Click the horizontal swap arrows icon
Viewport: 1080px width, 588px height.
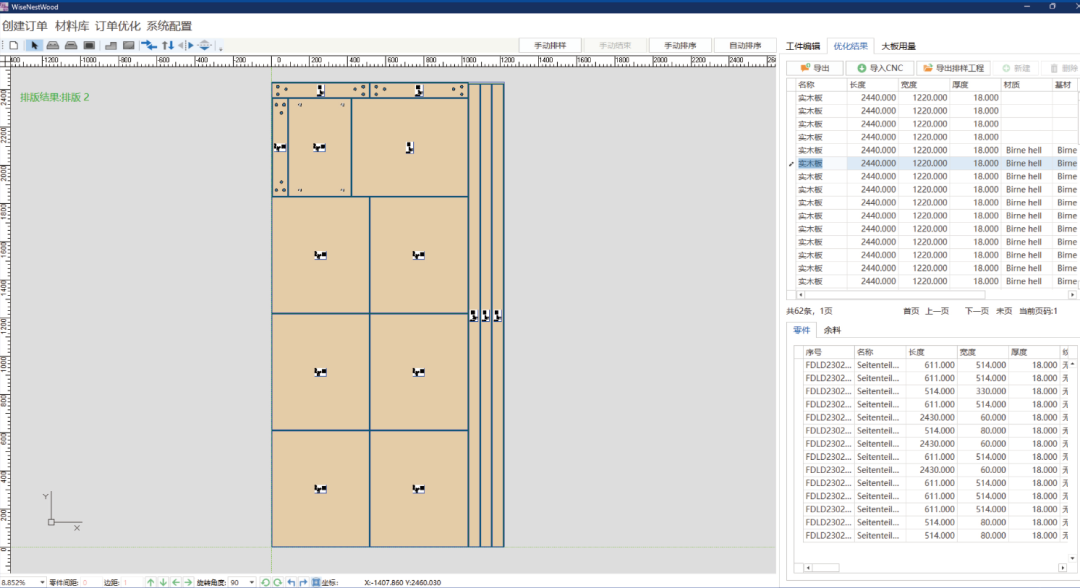[x=149, y=45]
